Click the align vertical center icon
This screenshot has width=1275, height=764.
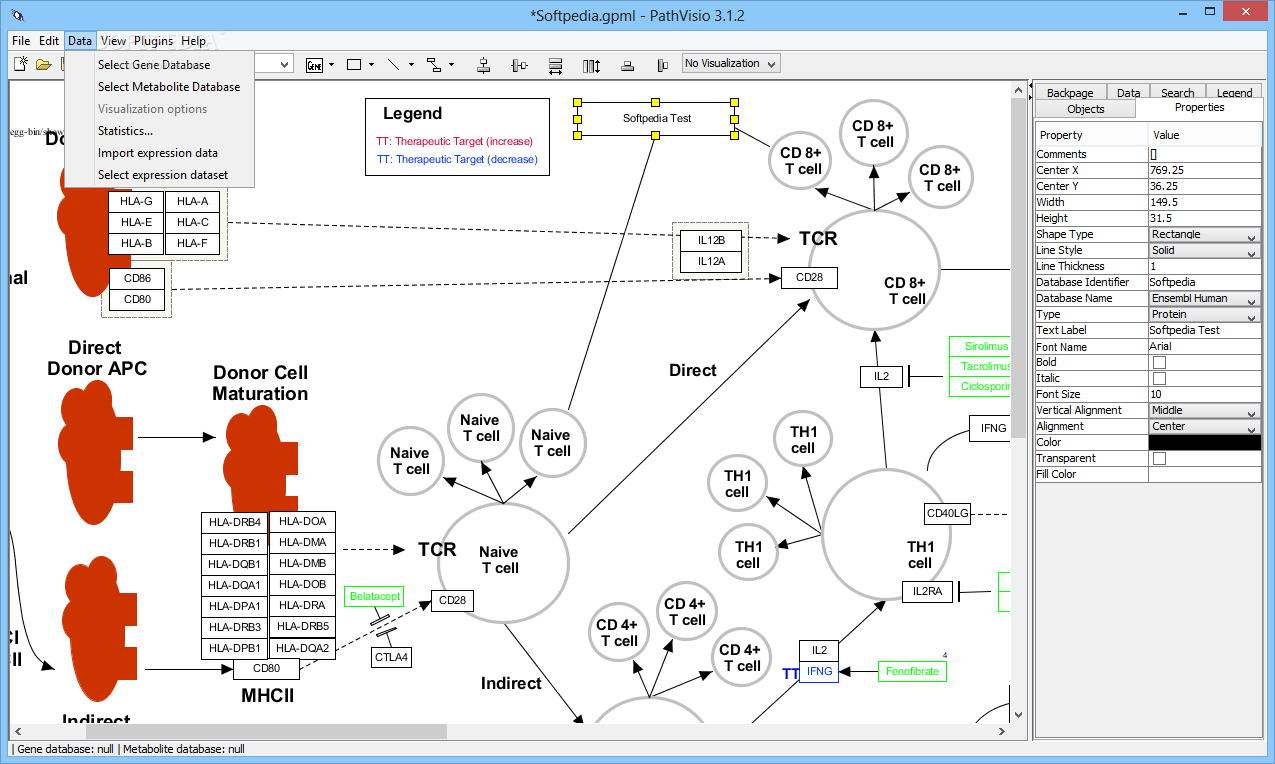[519, 65]
